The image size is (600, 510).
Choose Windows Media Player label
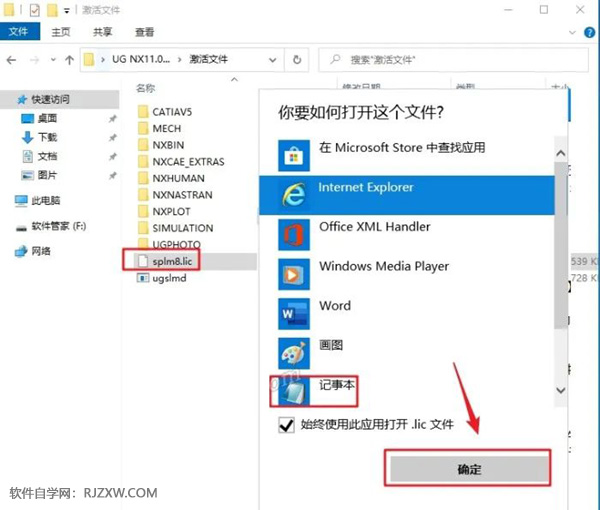coord(384,266)
